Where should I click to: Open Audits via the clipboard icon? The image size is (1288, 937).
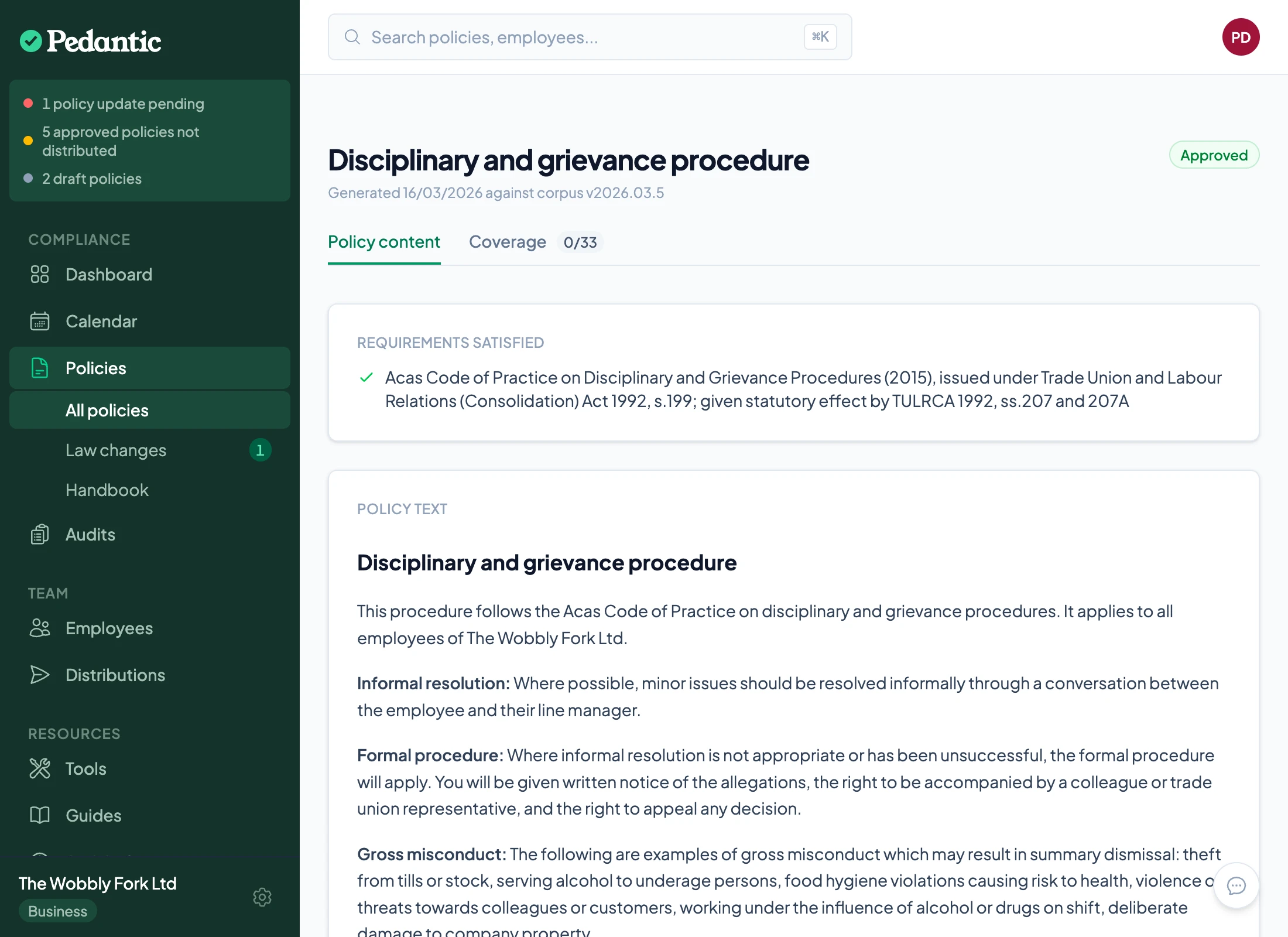tap(39, 534)
